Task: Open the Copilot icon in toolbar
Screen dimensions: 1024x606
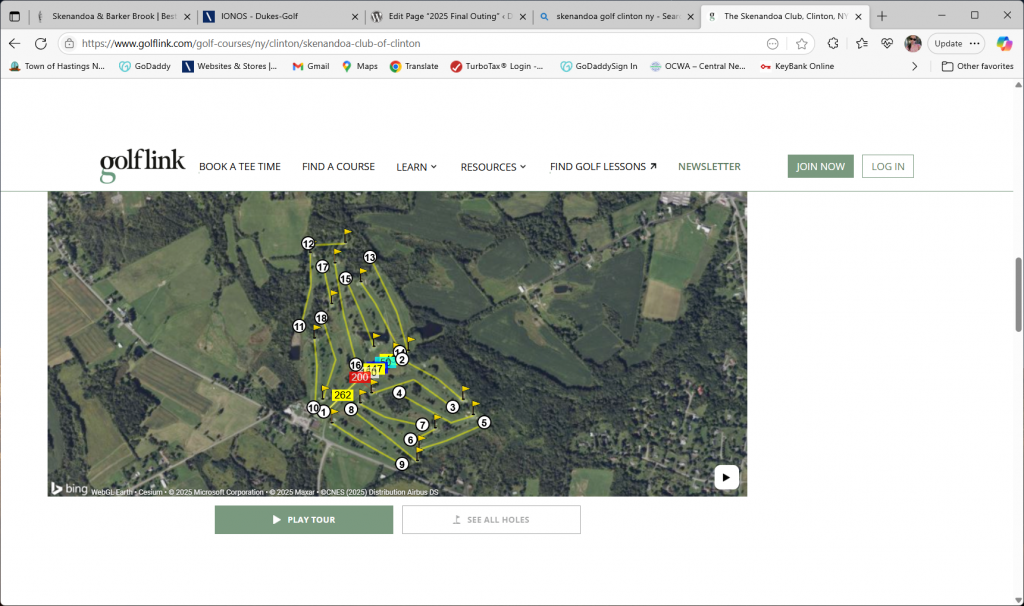Action: pyautogui.click(x=1004, y=44)
